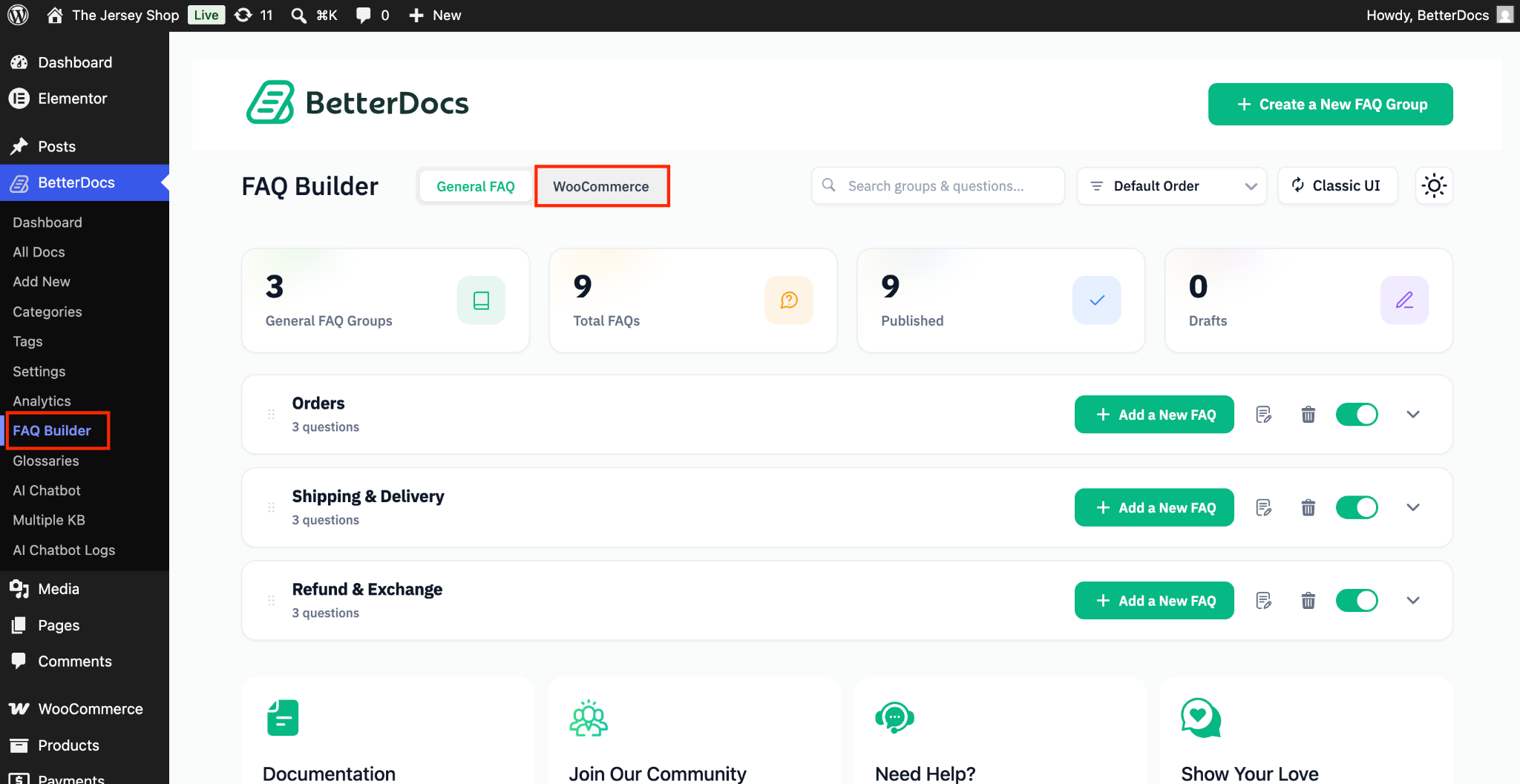Open Analytics submenu item
The height and width of the screenshot is (784, 1520).
pos(42,401)
